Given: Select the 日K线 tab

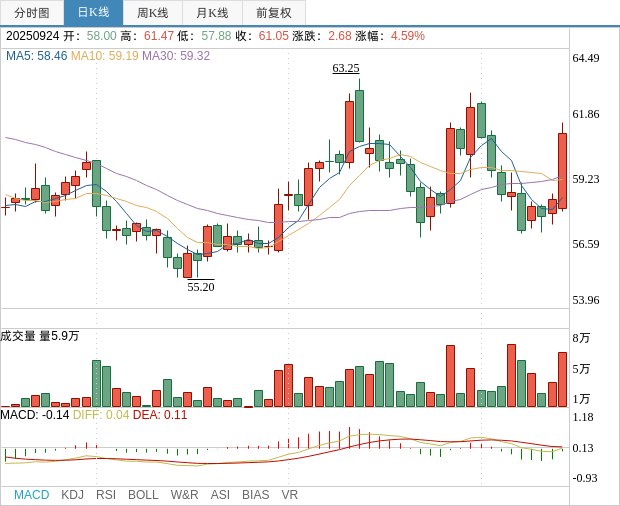Looking at the screenshot, I should pos(93,13).
